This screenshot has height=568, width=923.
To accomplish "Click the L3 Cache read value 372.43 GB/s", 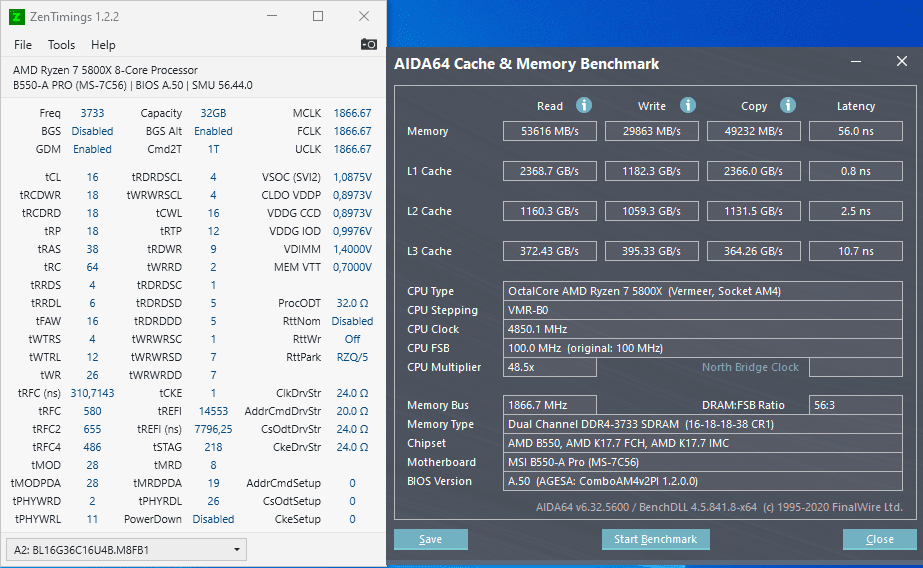I will 550,251.
